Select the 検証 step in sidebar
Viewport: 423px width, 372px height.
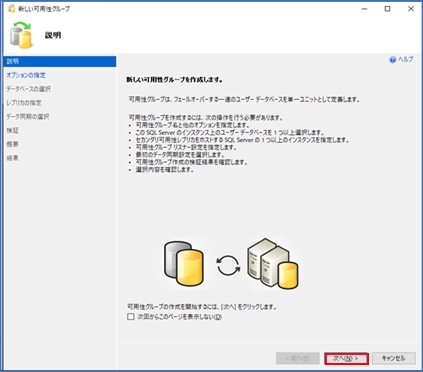pos(12,130)
